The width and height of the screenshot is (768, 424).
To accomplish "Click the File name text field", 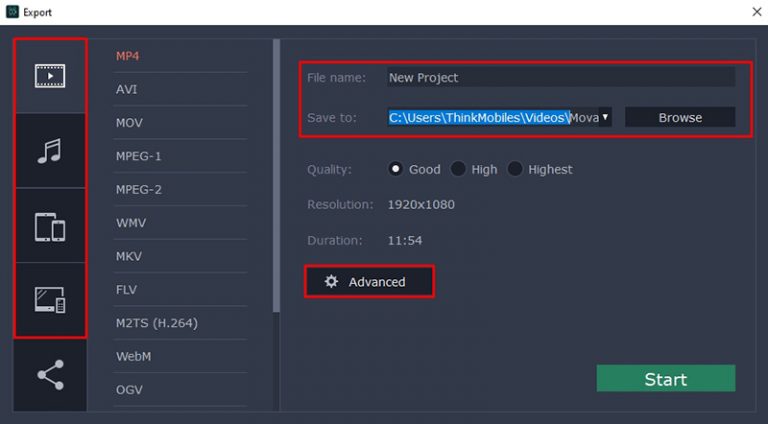I will (560, 77).
